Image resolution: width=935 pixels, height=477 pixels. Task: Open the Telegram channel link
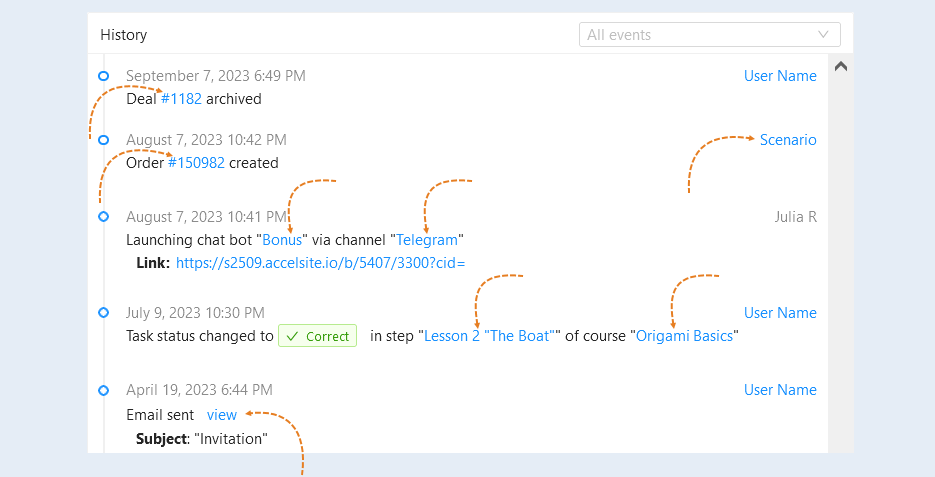click(427, 240)
